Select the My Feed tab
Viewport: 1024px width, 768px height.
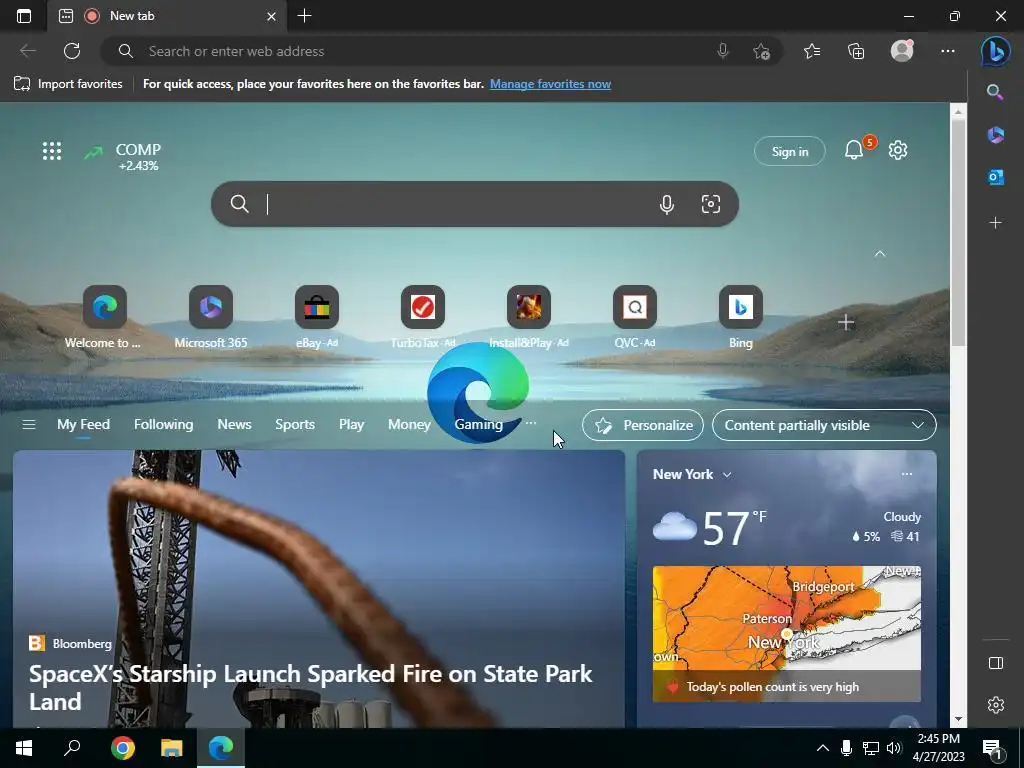pos(84,424)
